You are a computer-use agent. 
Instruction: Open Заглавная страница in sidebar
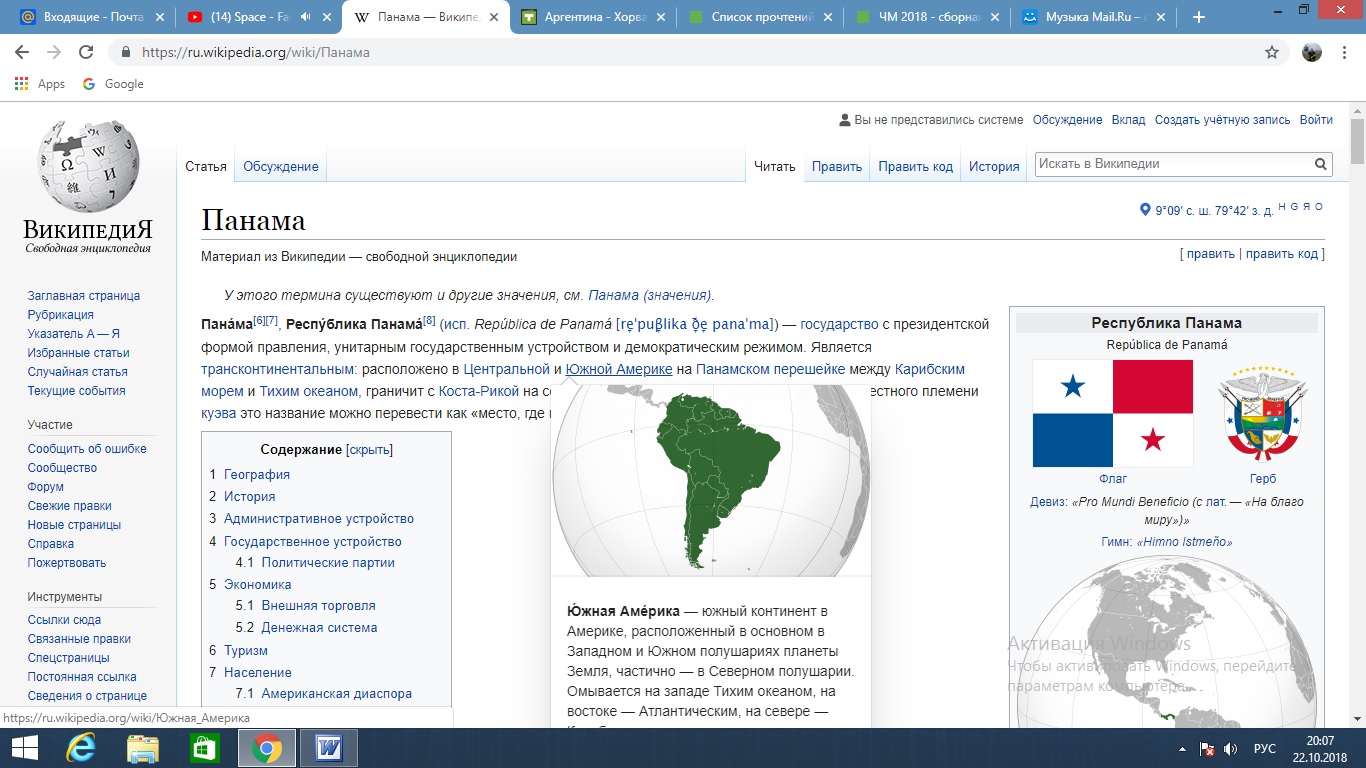pyautogui.click(x=84, y=296)
